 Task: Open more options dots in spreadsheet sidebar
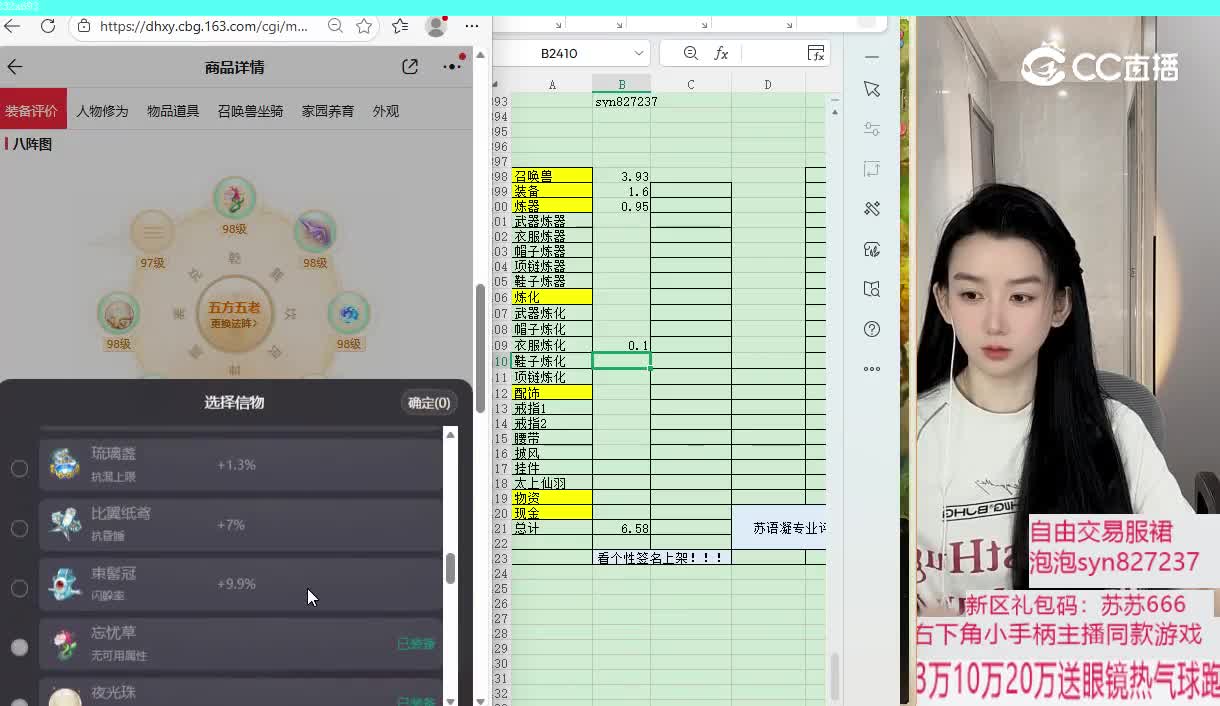872,369
